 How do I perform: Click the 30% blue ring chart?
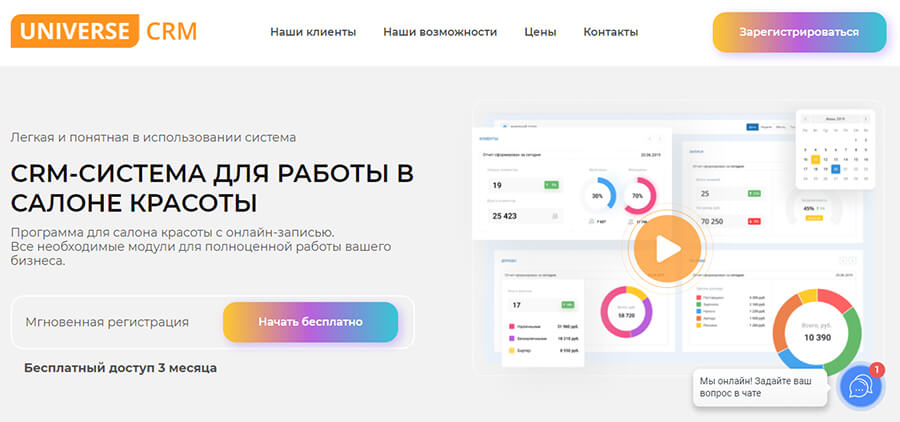tap(598, 196)
